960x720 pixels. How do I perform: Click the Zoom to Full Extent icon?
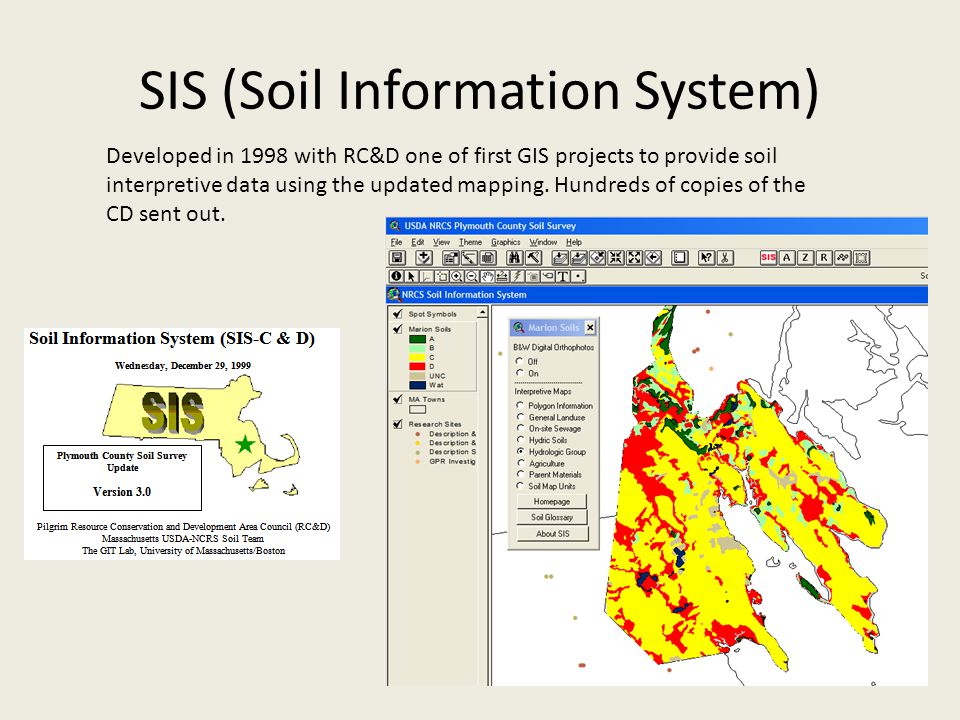click(560, 258)
